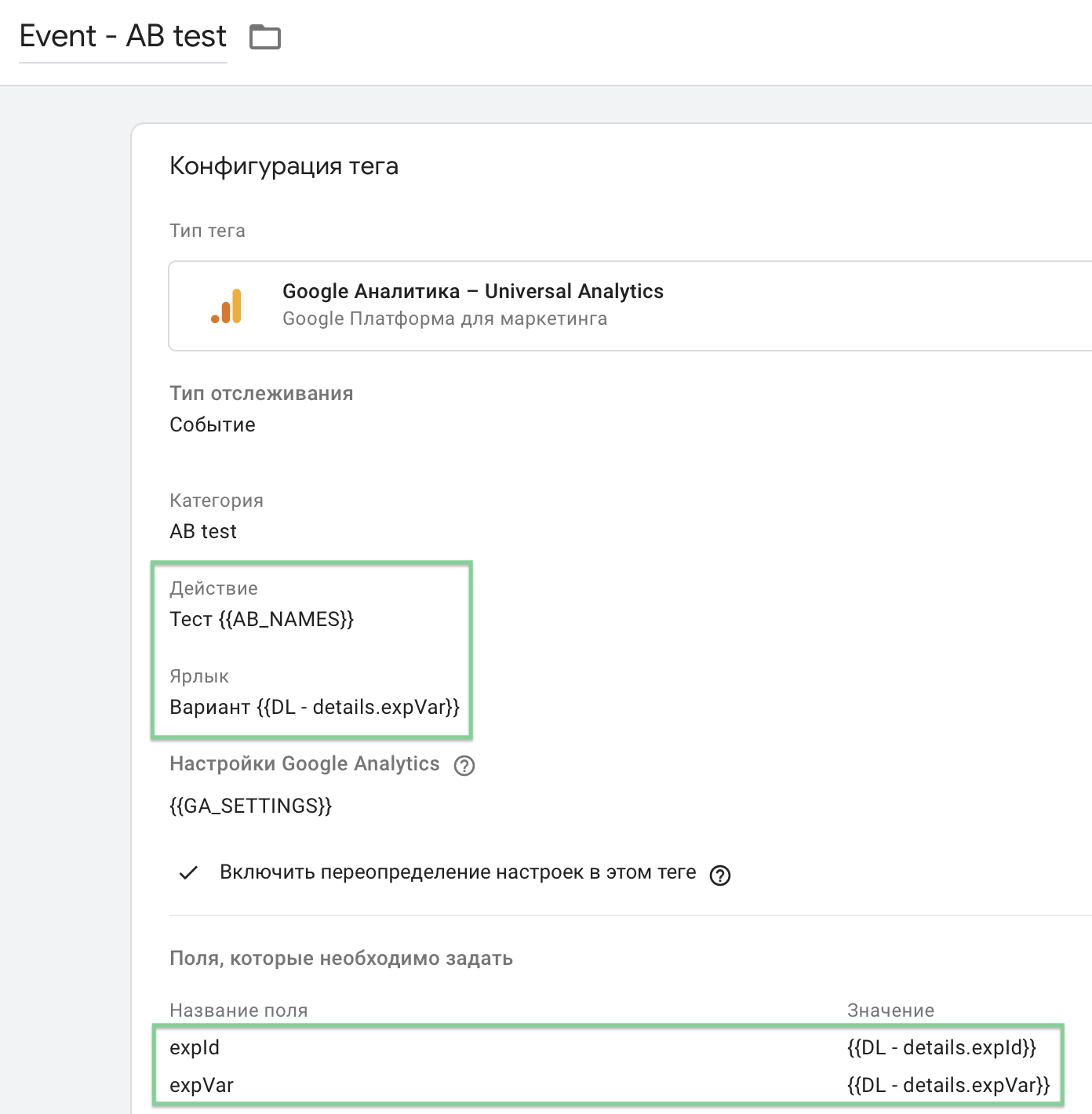1092x1114 pixels.
Task: Edit the tag name Event - AB test
Action: [x=123, y=36]
